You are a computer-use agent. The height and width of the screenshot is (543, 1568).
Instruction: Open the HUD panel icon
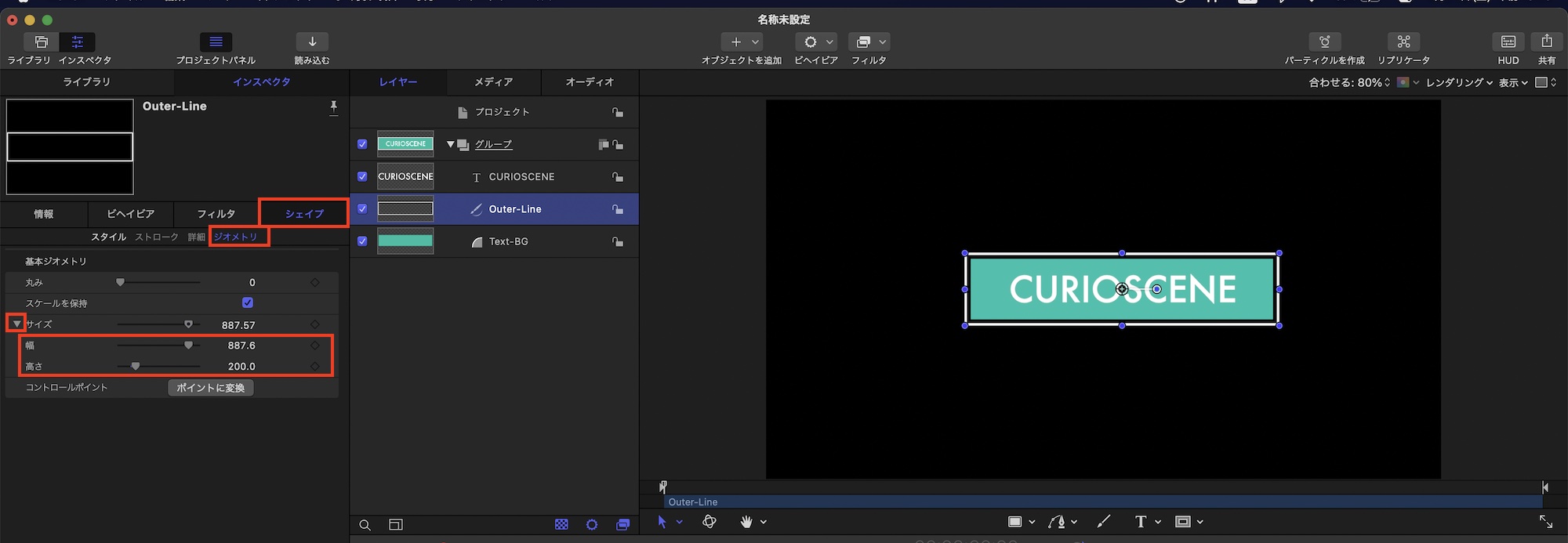point(1508,42)
